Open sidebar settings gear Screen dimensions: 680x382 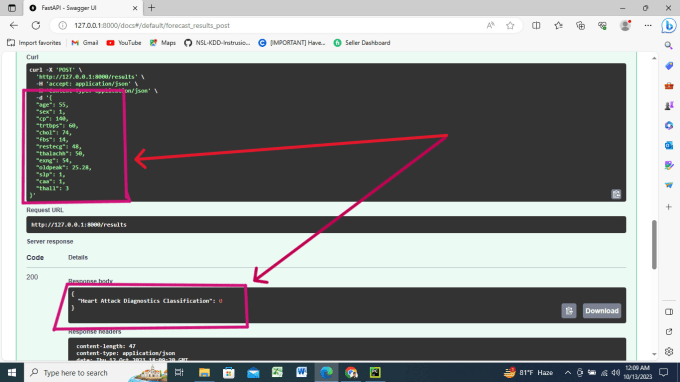[x=669, y=352]
